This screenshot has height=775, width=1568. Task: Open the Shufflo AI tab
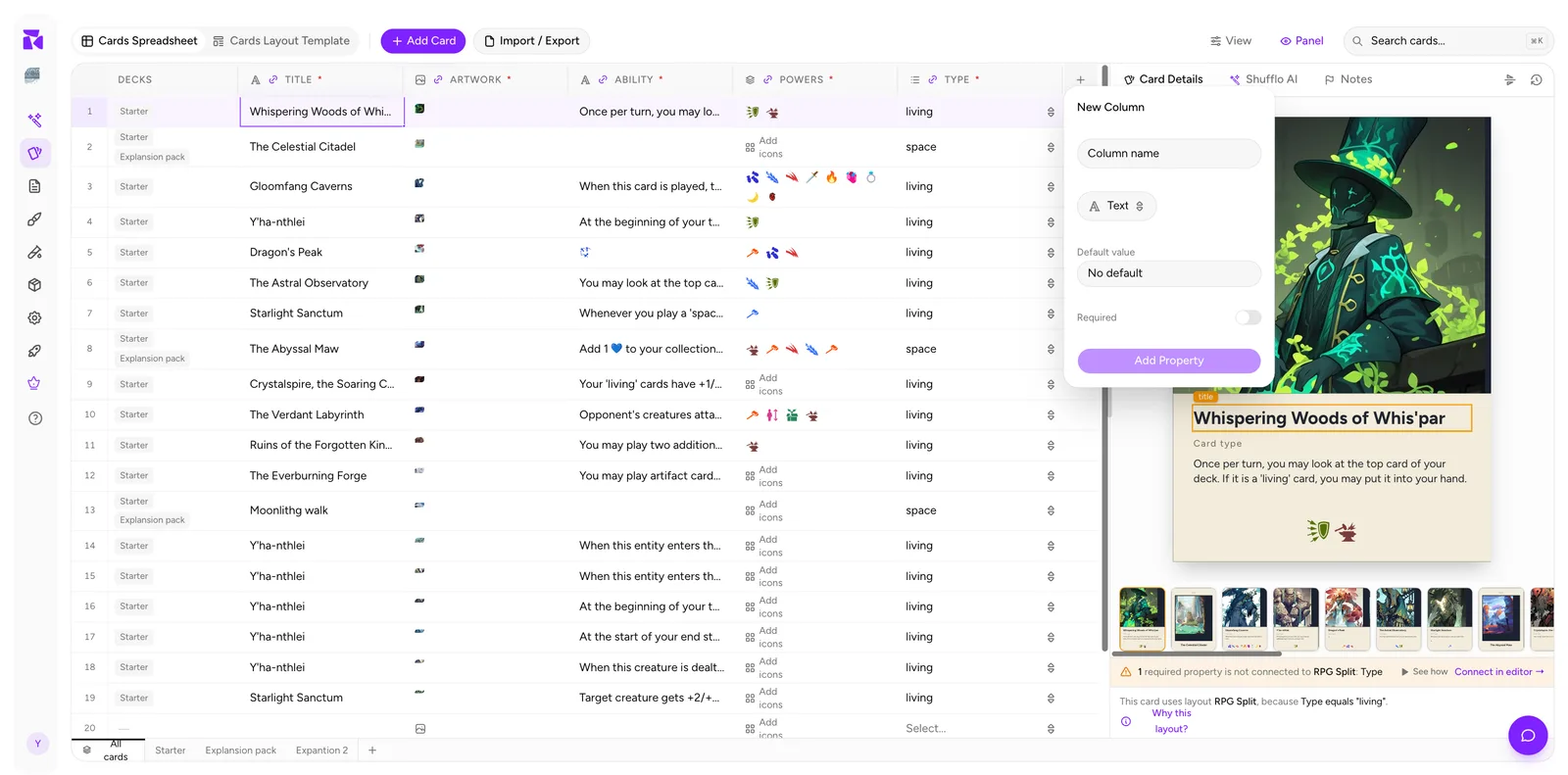[1263, 79]
